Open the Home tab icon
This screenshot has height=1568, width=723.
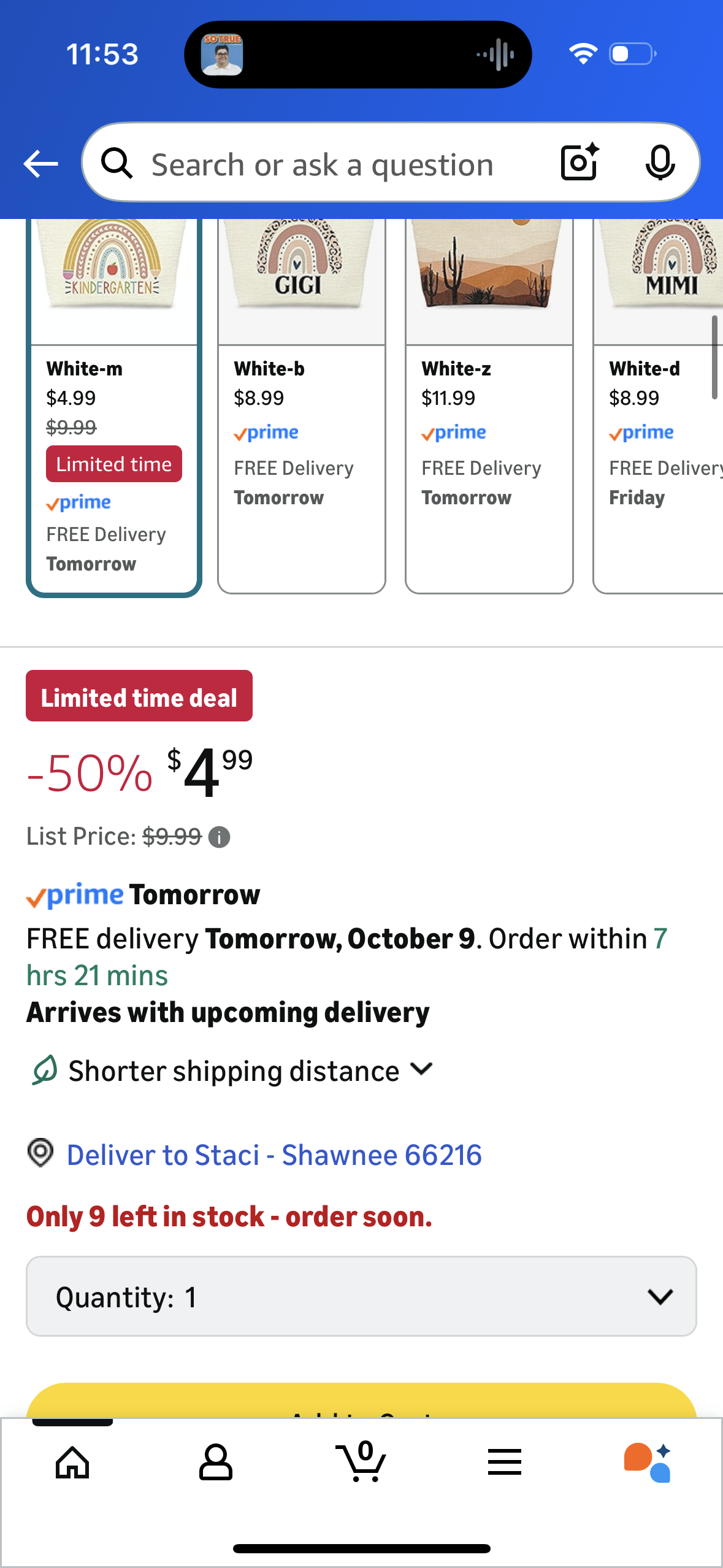pyautogui.click(x=72, y=1462)
